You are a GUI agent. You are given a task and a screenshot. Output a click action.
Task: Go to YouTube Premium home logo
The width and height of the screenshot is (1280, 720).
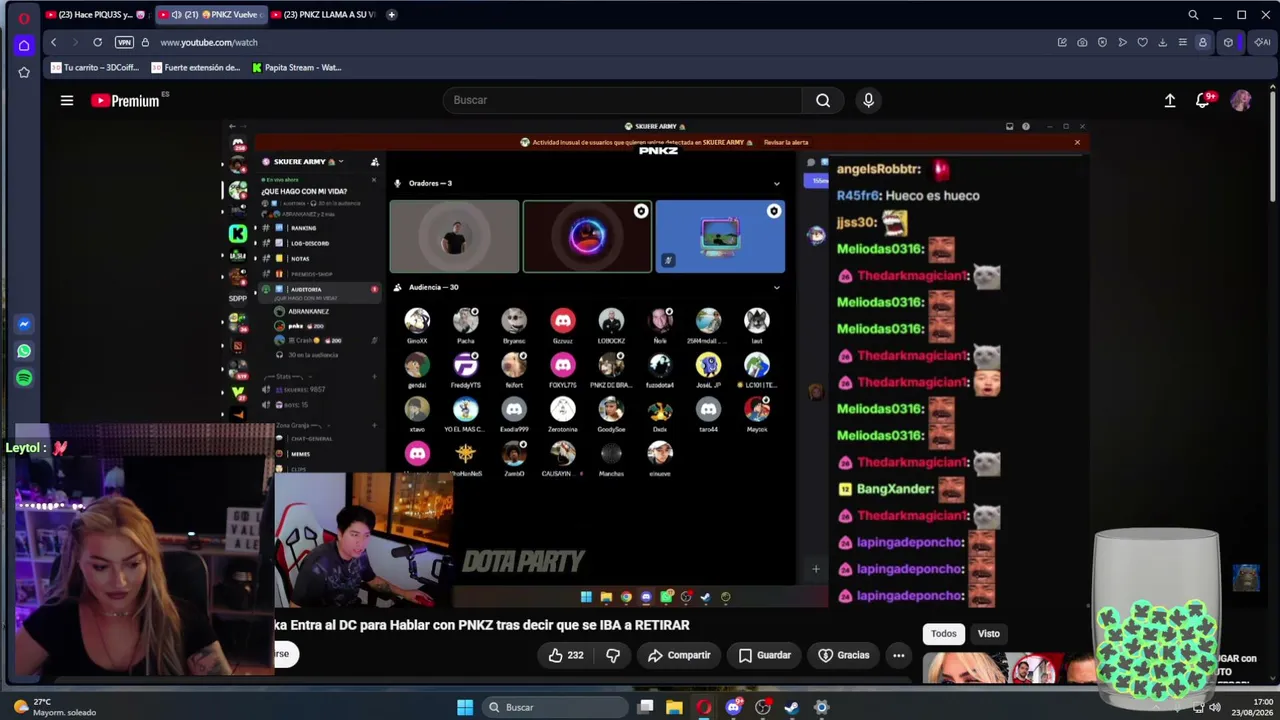point(125,100)
